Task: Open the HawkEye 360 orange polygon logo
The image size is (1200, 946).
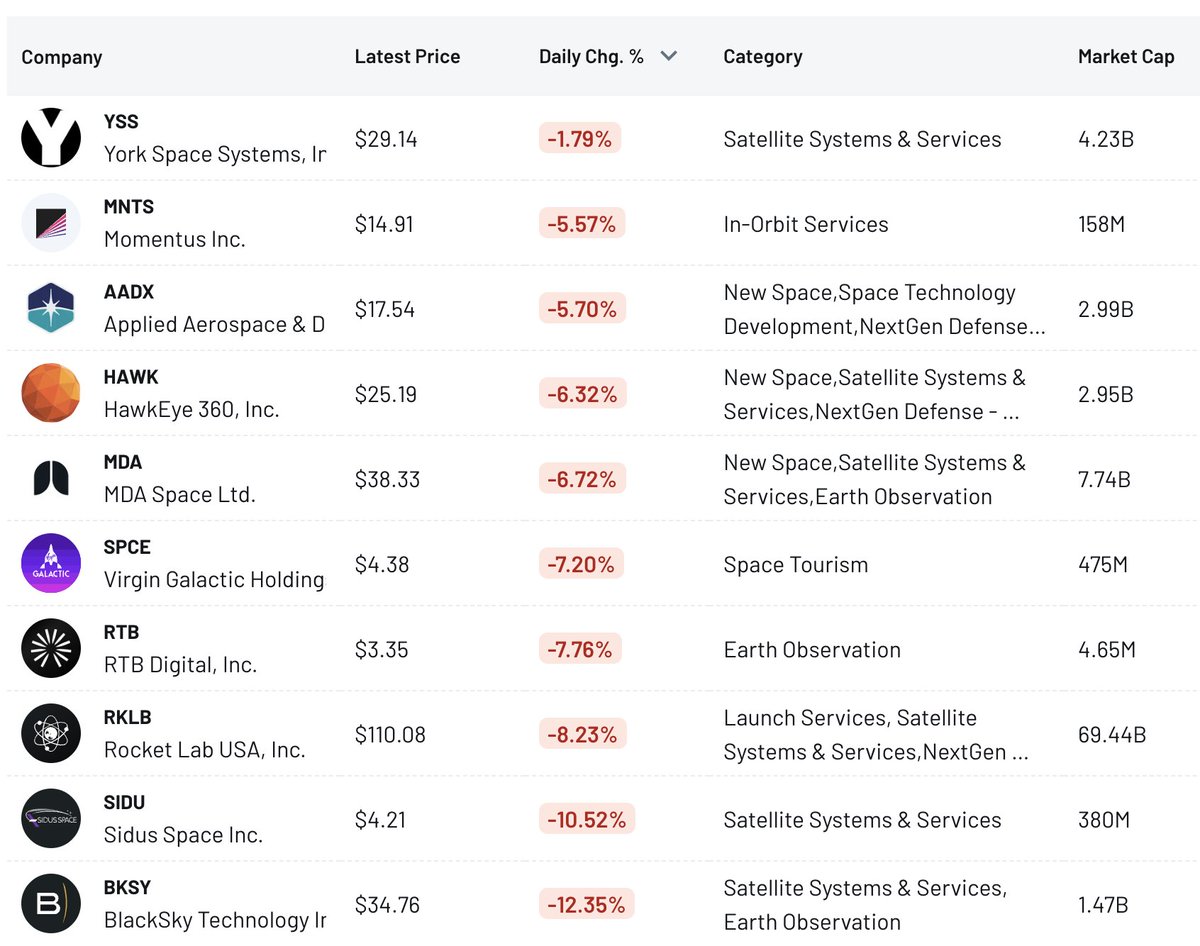Action: pyautogui.click(x=51, y=394)
